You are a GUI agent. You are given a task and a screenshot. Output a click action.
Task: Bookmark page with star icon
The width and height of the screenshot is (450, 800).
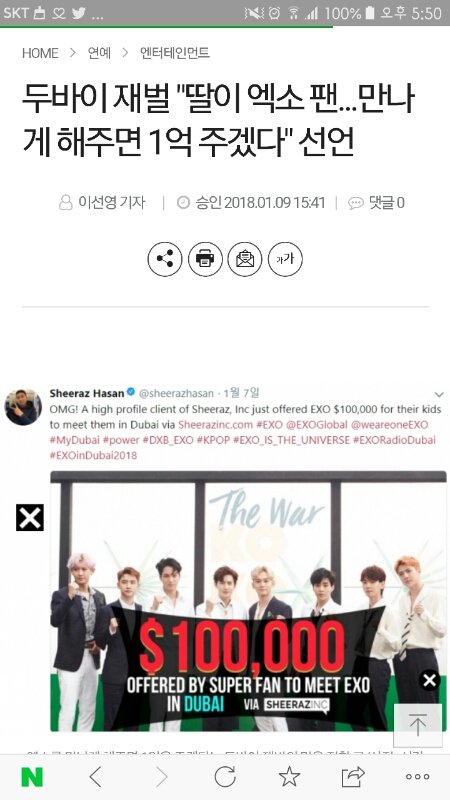point(289,777)
